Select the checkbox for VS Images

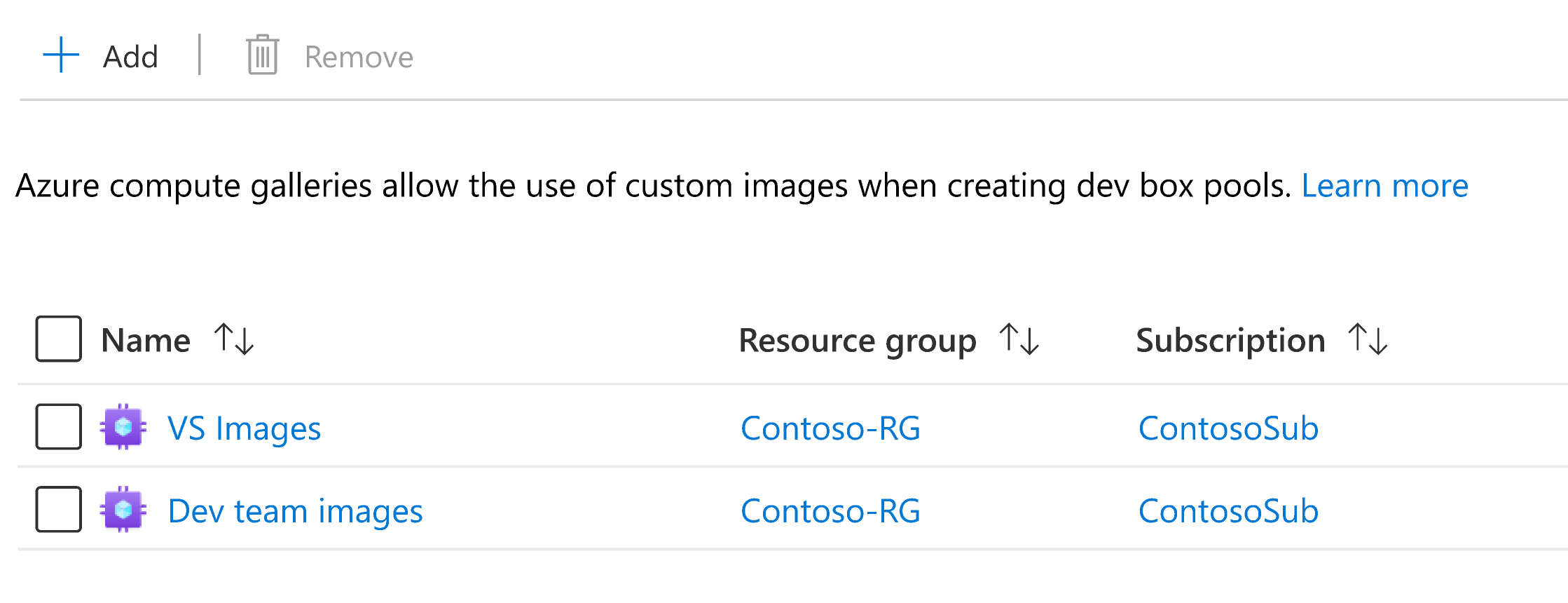(x=57, y=428)
